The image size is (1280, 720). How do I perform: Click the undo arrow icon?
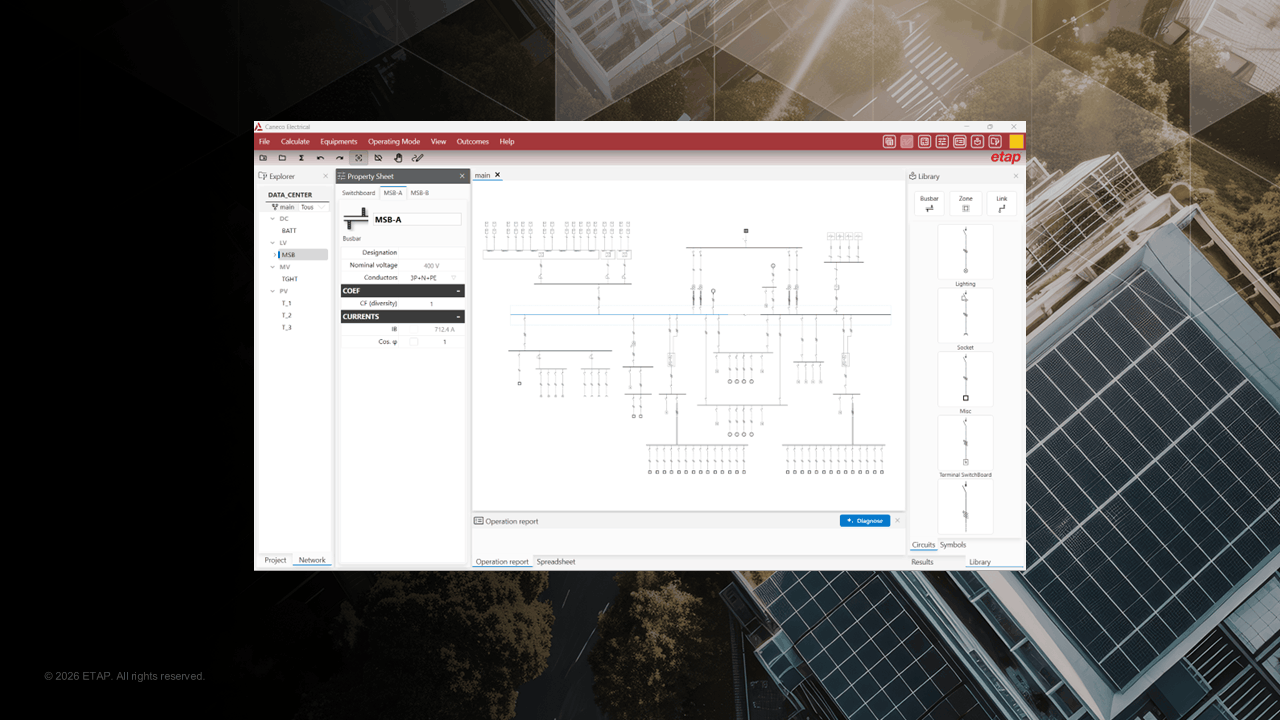[x=320, y=158]
